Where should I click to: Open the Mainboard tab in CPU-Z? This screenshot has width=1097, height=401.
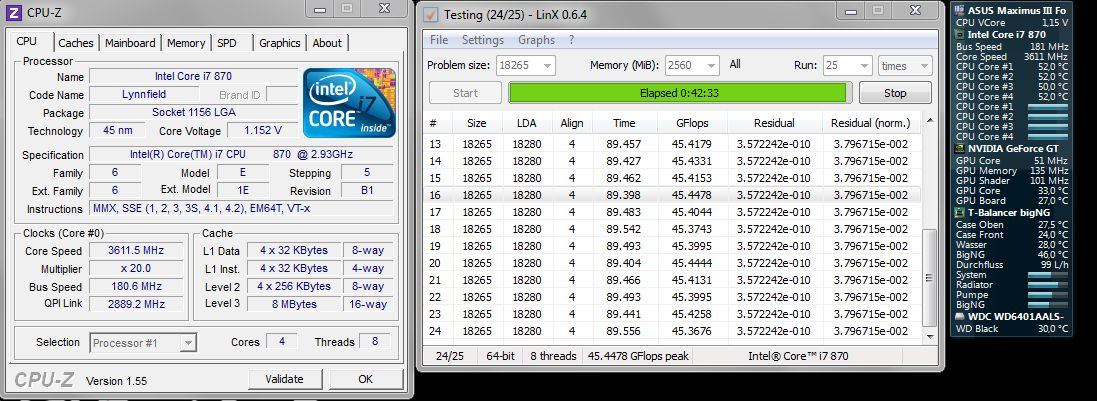coord(131,43)
